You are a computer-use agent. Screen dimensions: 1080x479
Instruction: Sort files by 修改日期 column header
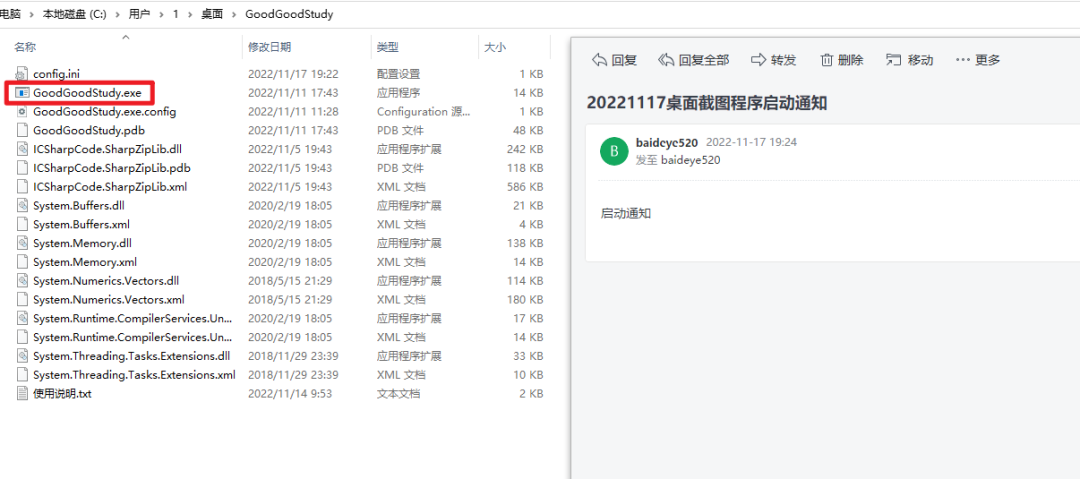point(270,47)
